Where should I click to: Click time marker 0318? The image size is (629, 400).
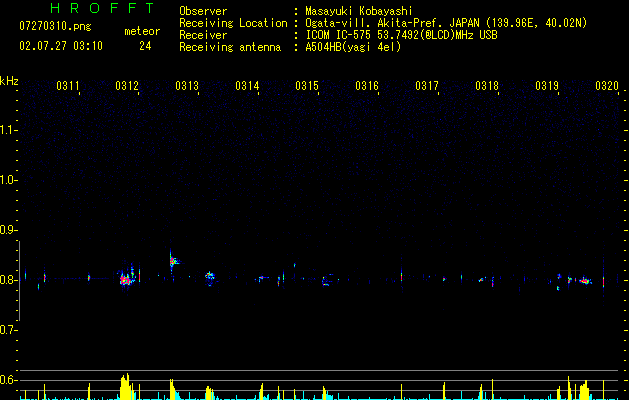(487, 86)
